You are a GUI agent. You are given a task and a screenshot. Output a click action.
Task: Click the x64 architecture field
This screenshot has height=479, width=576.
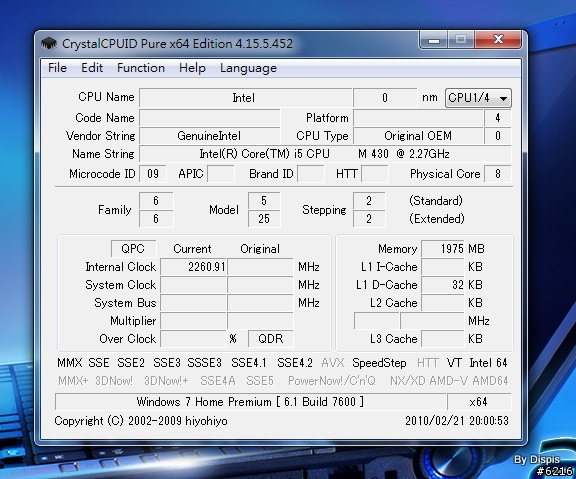coord(479,401)
